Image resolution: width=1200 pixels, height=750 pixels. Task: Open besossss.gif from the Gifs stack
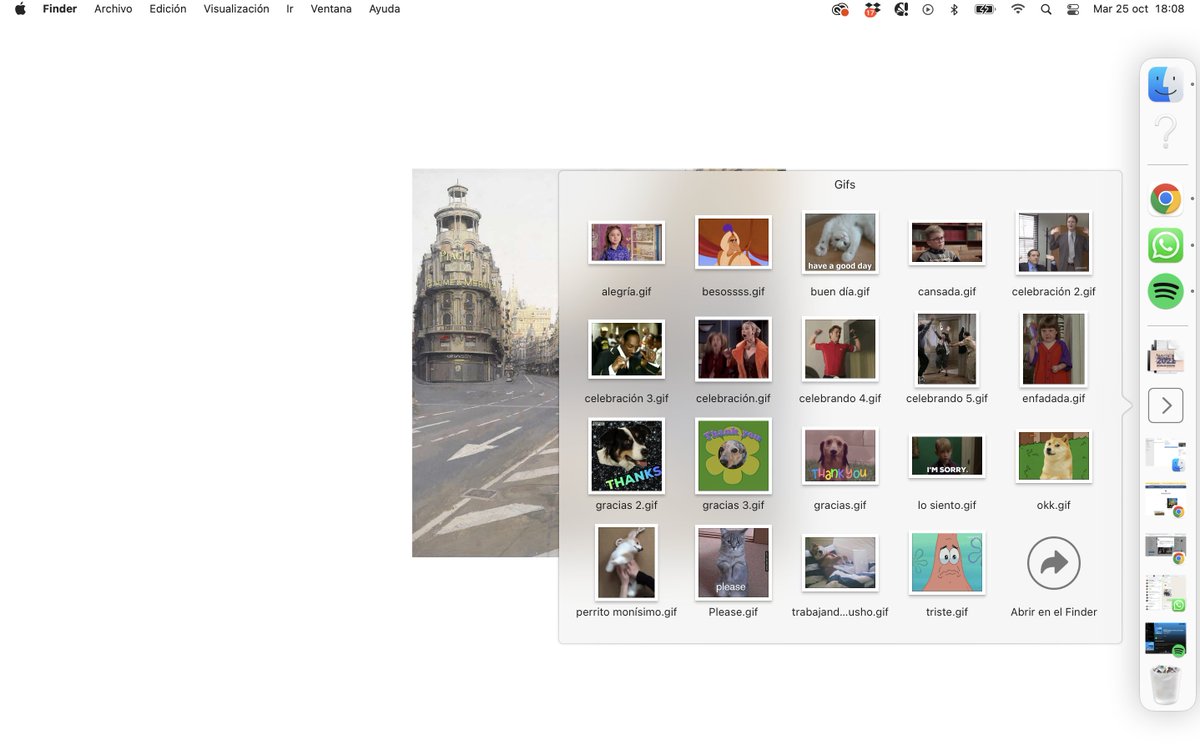coord(733,242)
